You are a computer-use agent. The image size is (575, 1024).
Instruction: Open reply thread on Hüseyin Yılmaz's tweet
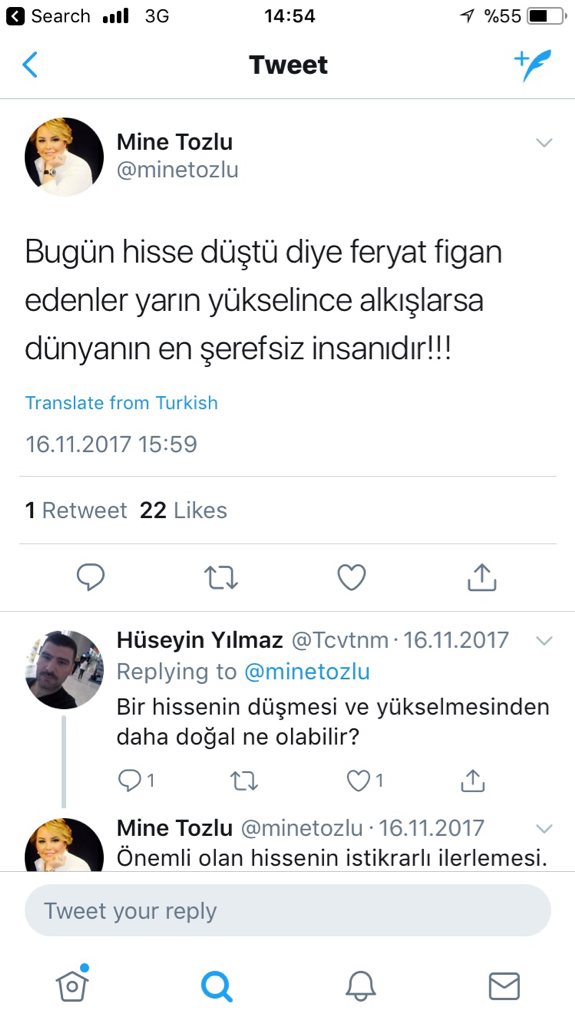[x=136, y=780]
